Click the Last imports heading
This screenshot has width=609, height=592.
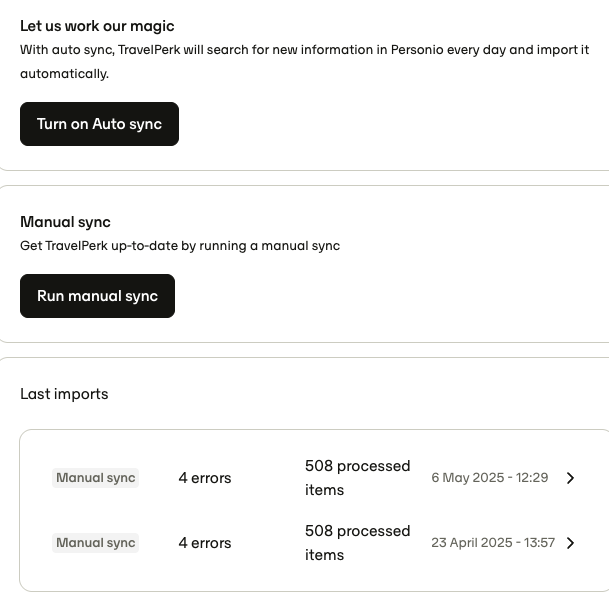(x=64, y=394)
